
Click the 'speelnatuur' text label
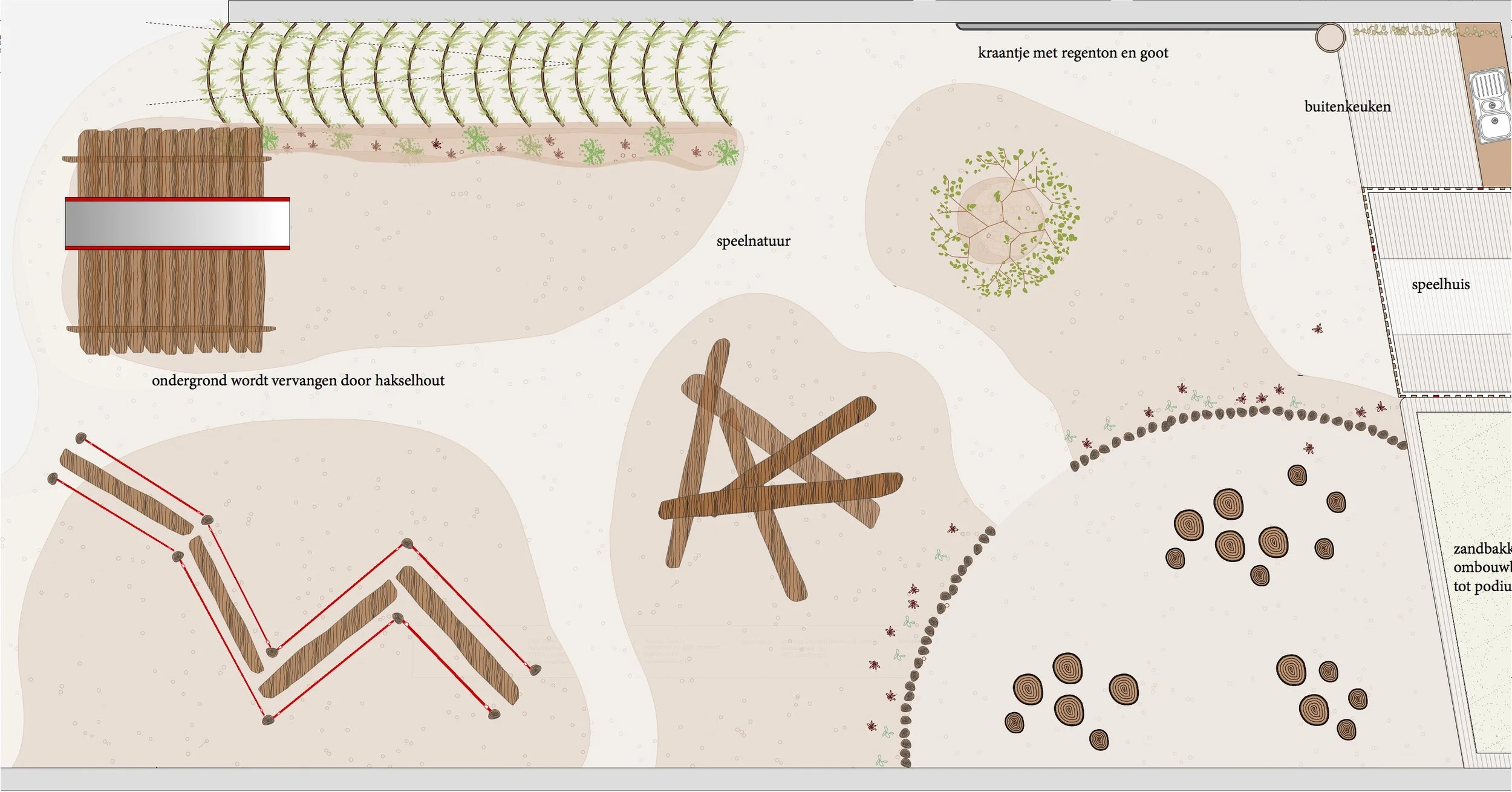[x=753, y=241]
